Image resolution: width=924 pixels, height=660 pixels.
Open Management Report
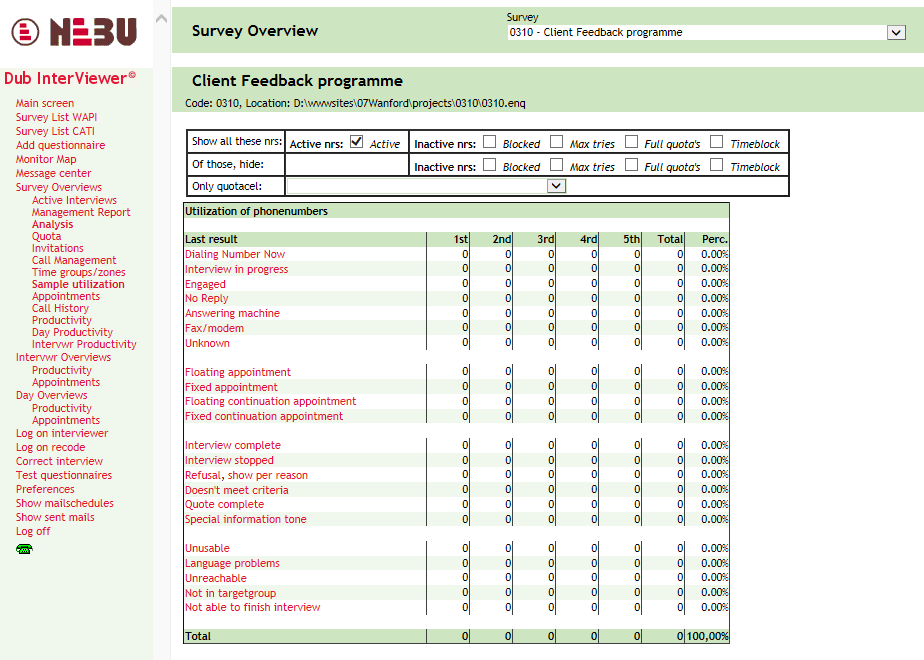point(81,212)
